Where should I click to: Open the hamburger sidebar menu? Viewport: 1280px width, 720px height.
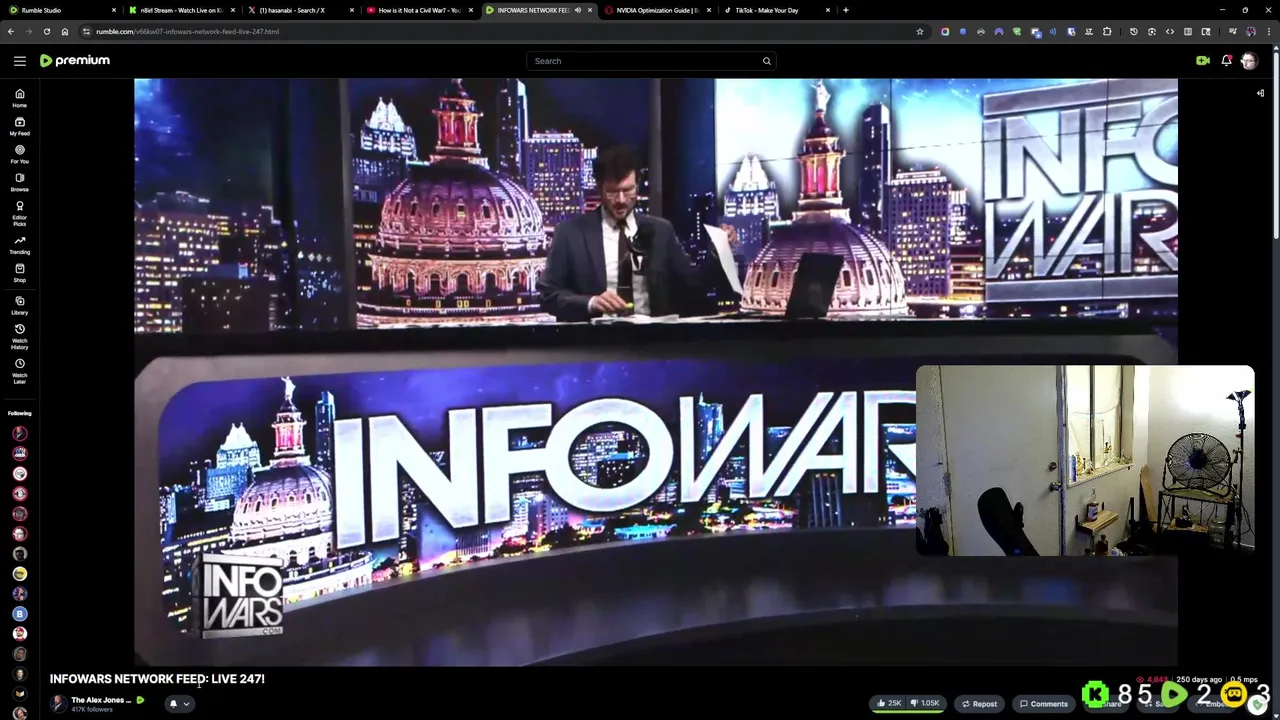[20, 61]
